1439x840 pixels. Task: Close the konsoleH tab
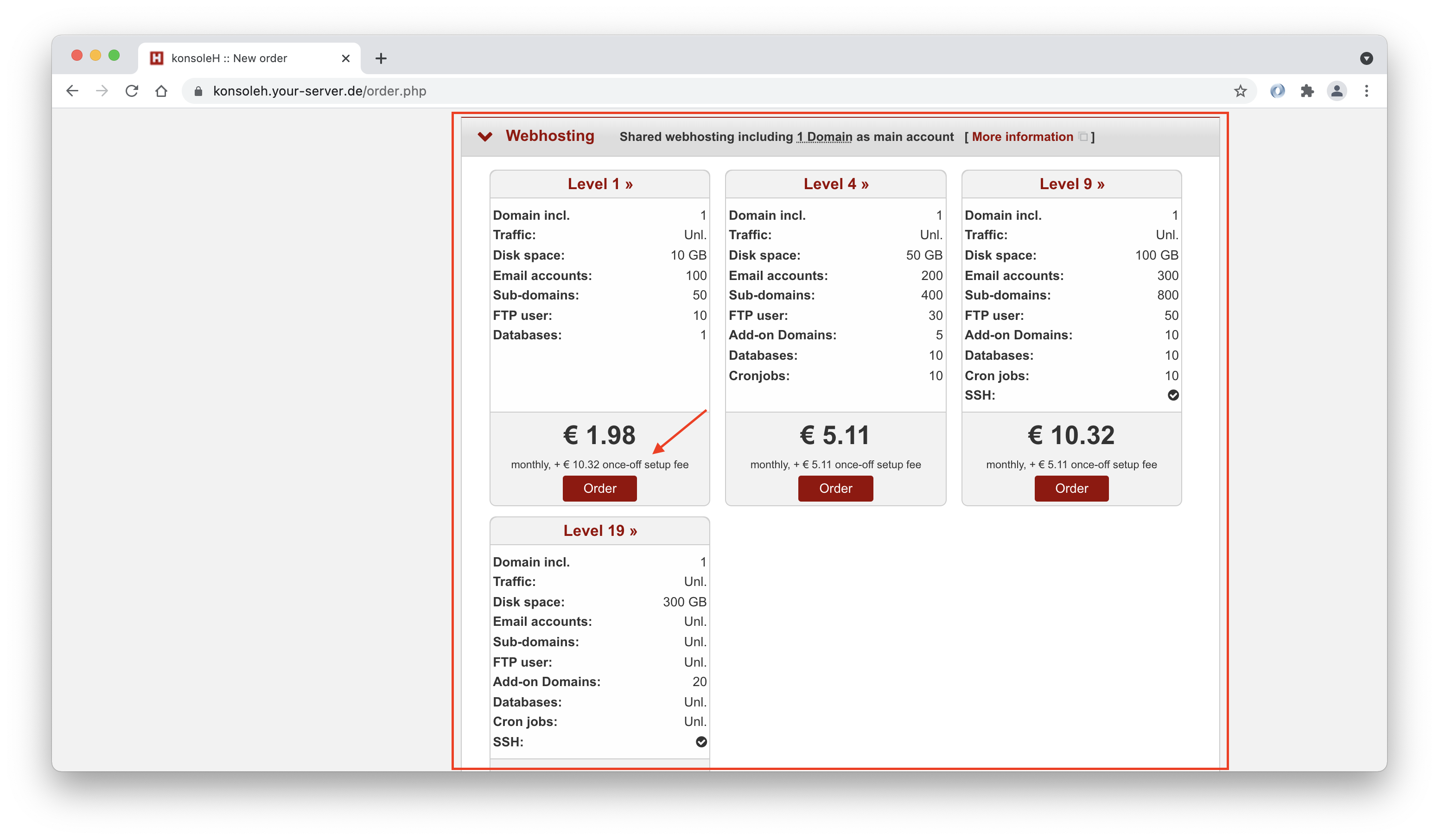[x=345, y=58]
